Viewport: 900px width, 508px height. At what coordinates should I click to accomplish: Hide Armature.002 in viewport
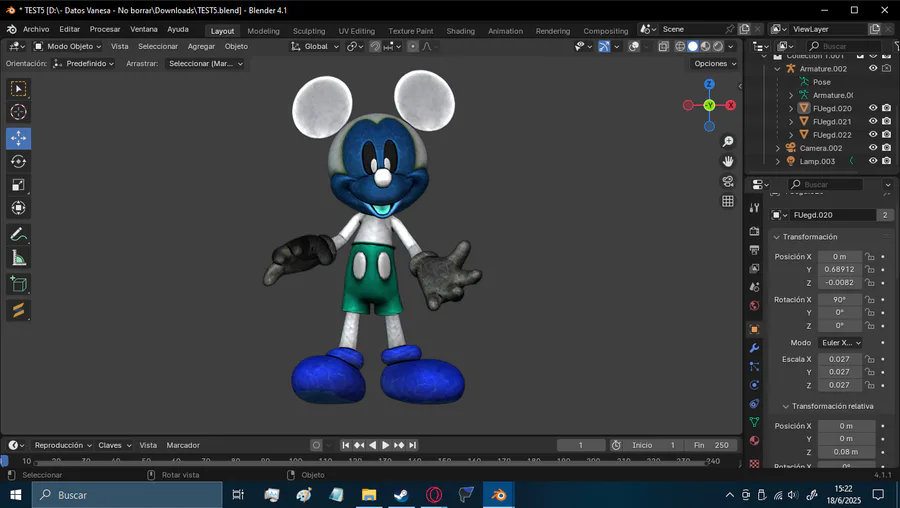(873, 68)
